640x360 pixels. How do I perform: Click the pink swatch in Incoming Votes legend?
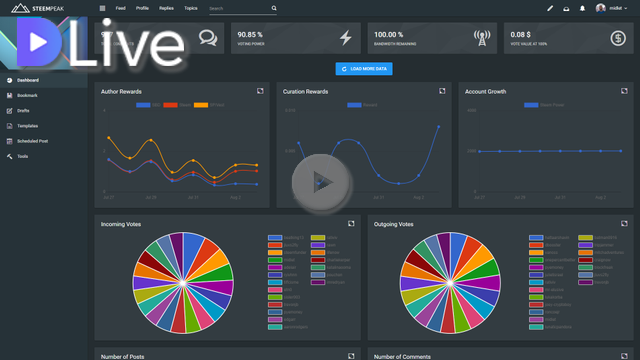pyautogui.click(x=275, y=290)
